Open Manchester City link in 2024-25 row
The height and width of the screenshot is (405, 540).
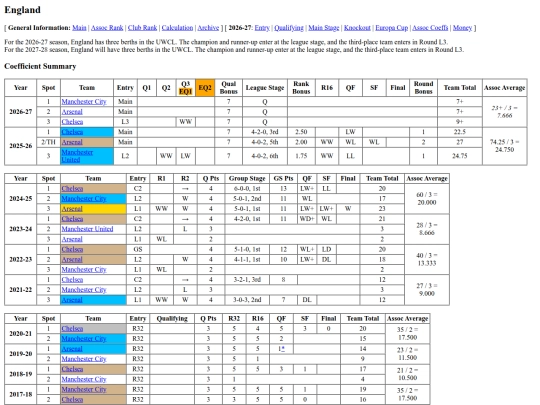(84, 199)
